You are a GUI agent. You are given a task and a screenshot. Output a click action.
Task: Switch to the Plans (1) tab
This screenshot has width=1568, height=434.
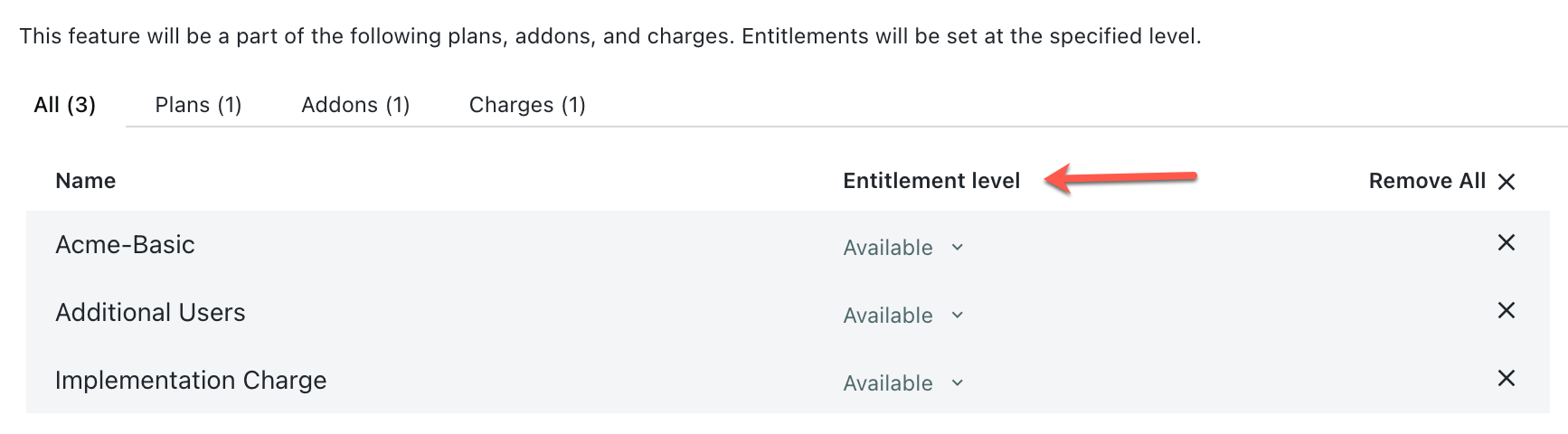tap(198, 105)
